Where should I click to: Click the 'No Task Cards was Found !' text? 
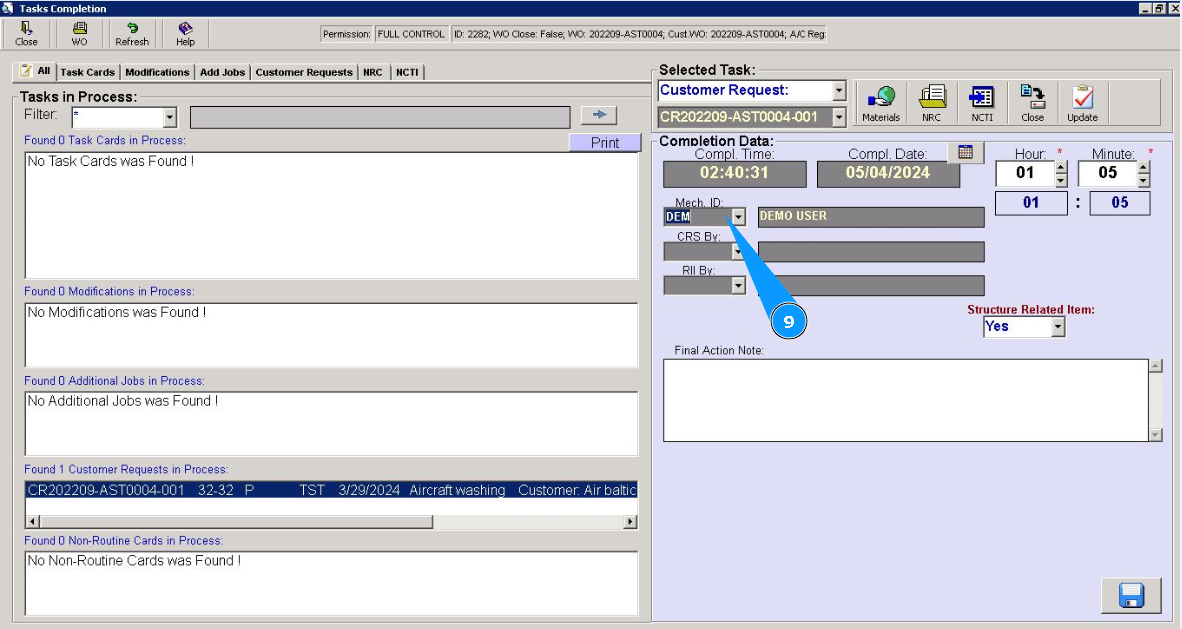click(111, 161)
